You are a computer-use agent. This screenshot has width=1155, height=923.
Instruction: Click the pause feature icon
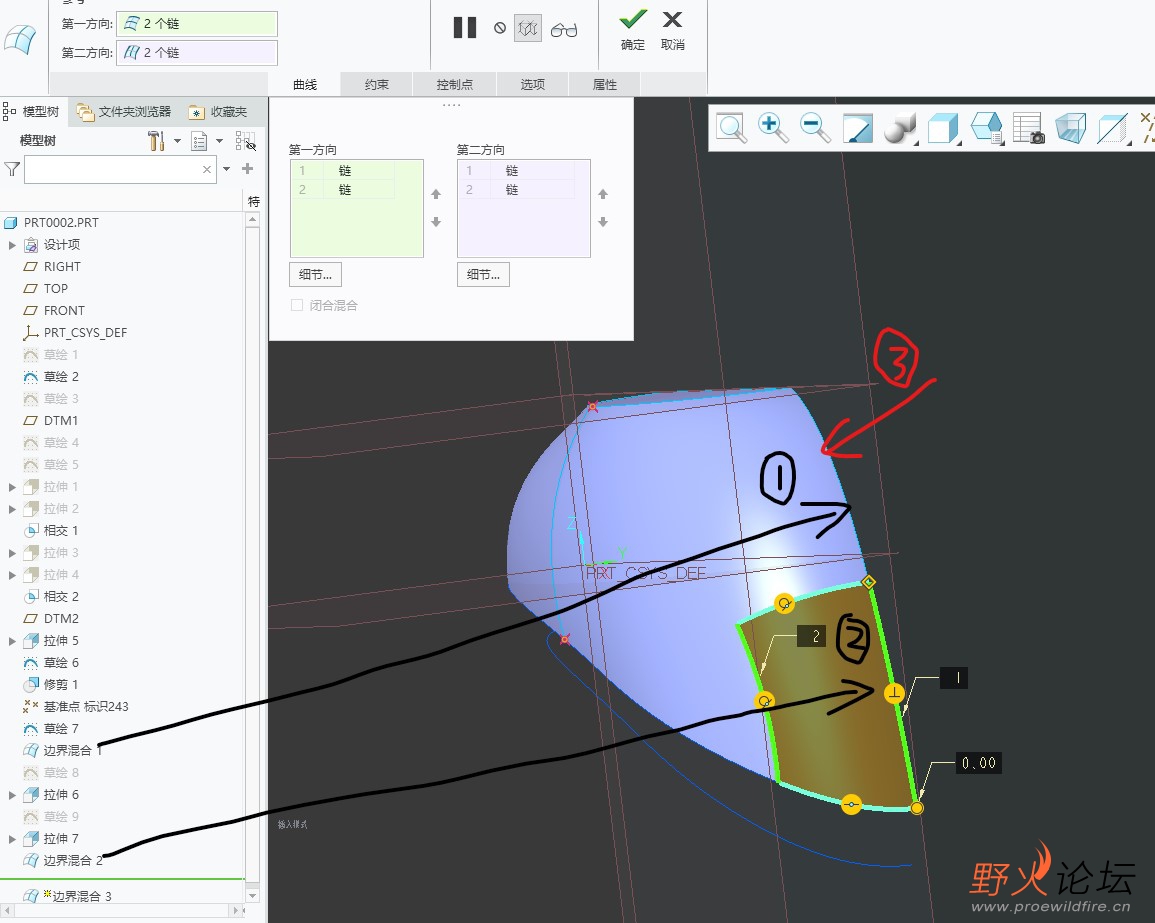[x=465, y=28]
